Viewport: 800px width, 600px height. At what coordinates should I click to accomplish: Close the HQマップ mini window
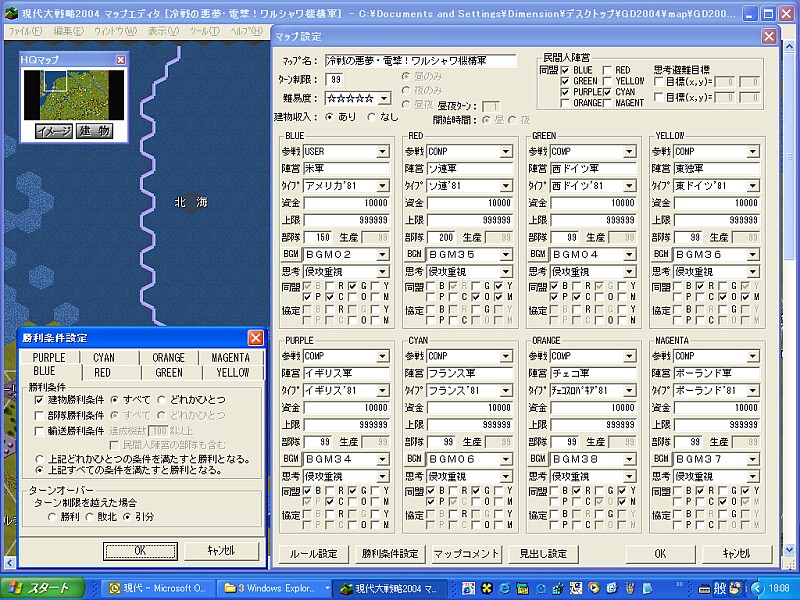pyautogui.click(x=121, y=60)
